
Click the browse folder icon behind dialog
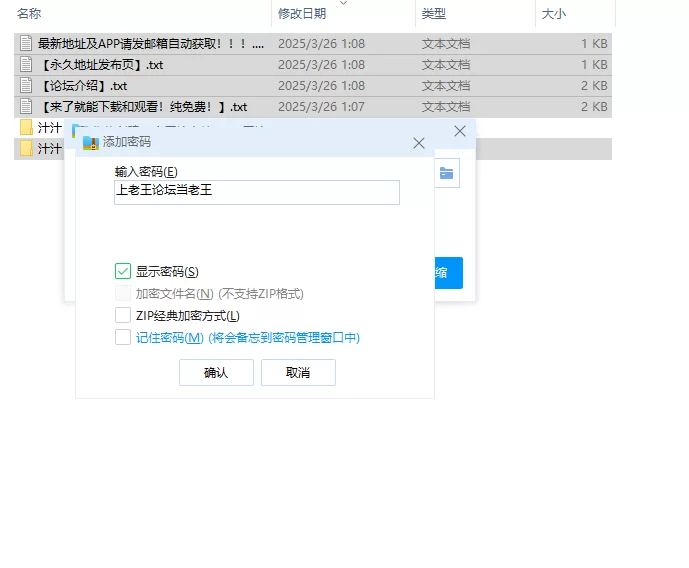(446, 173)
